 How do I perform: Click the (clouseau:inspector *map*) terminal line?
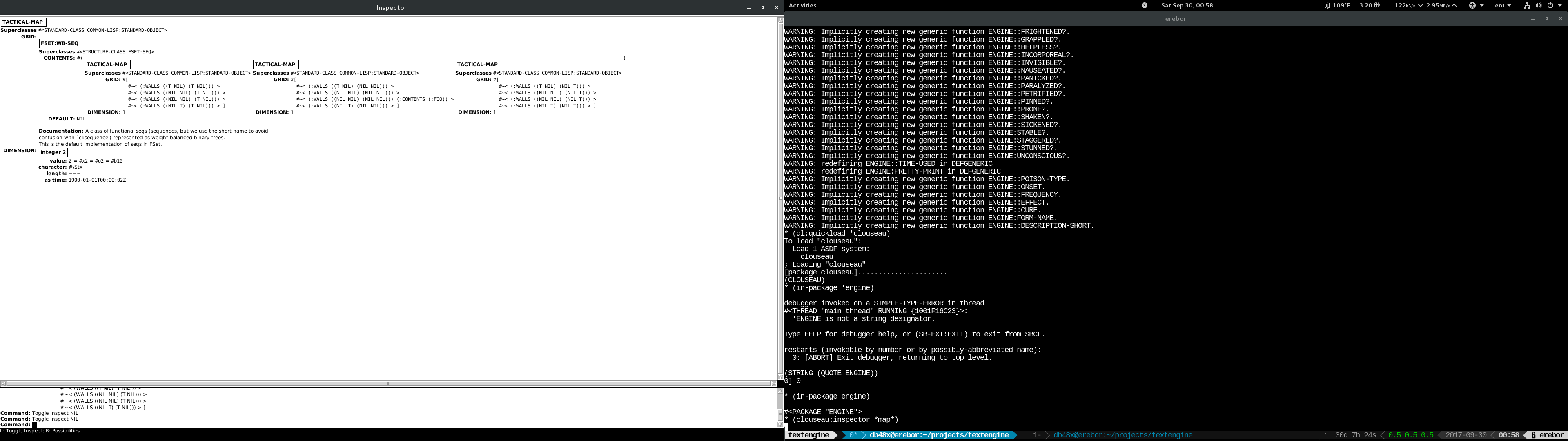click(841, 420)
